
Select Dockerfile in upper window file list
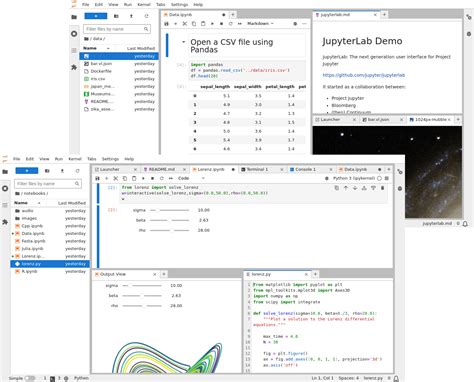119,71
